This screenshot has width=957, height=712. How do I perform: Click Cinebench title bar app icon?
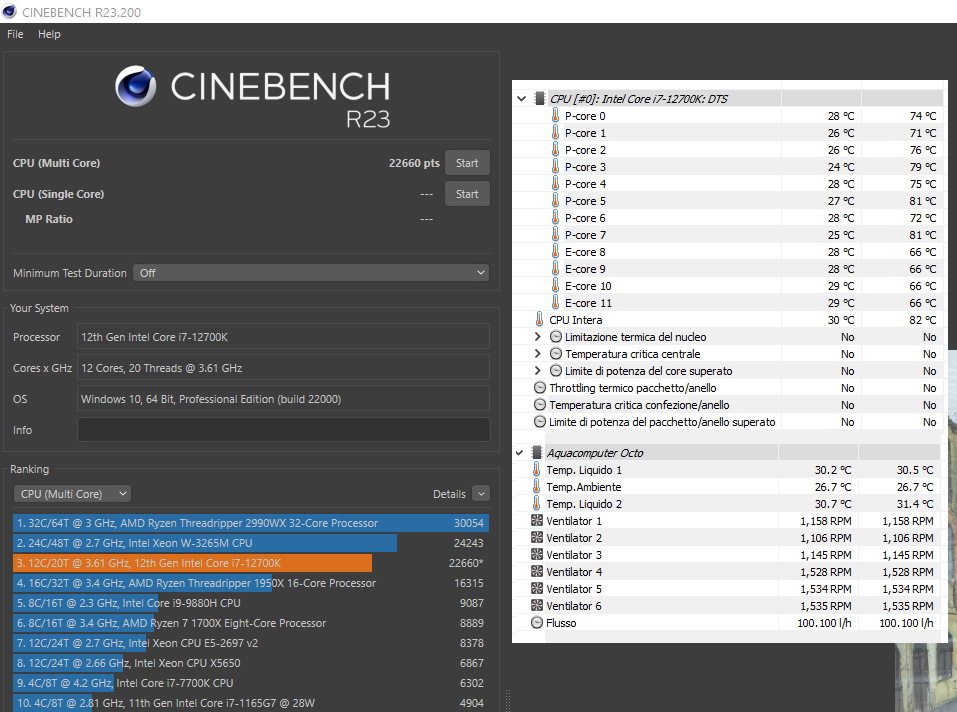click(x=9, y=12)
